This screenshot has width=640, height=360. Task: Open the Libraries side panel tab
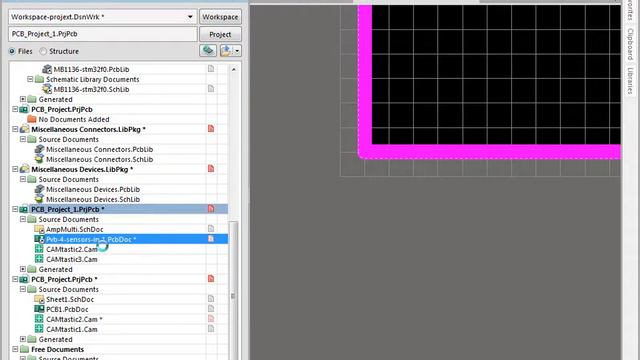pos(631,81)
